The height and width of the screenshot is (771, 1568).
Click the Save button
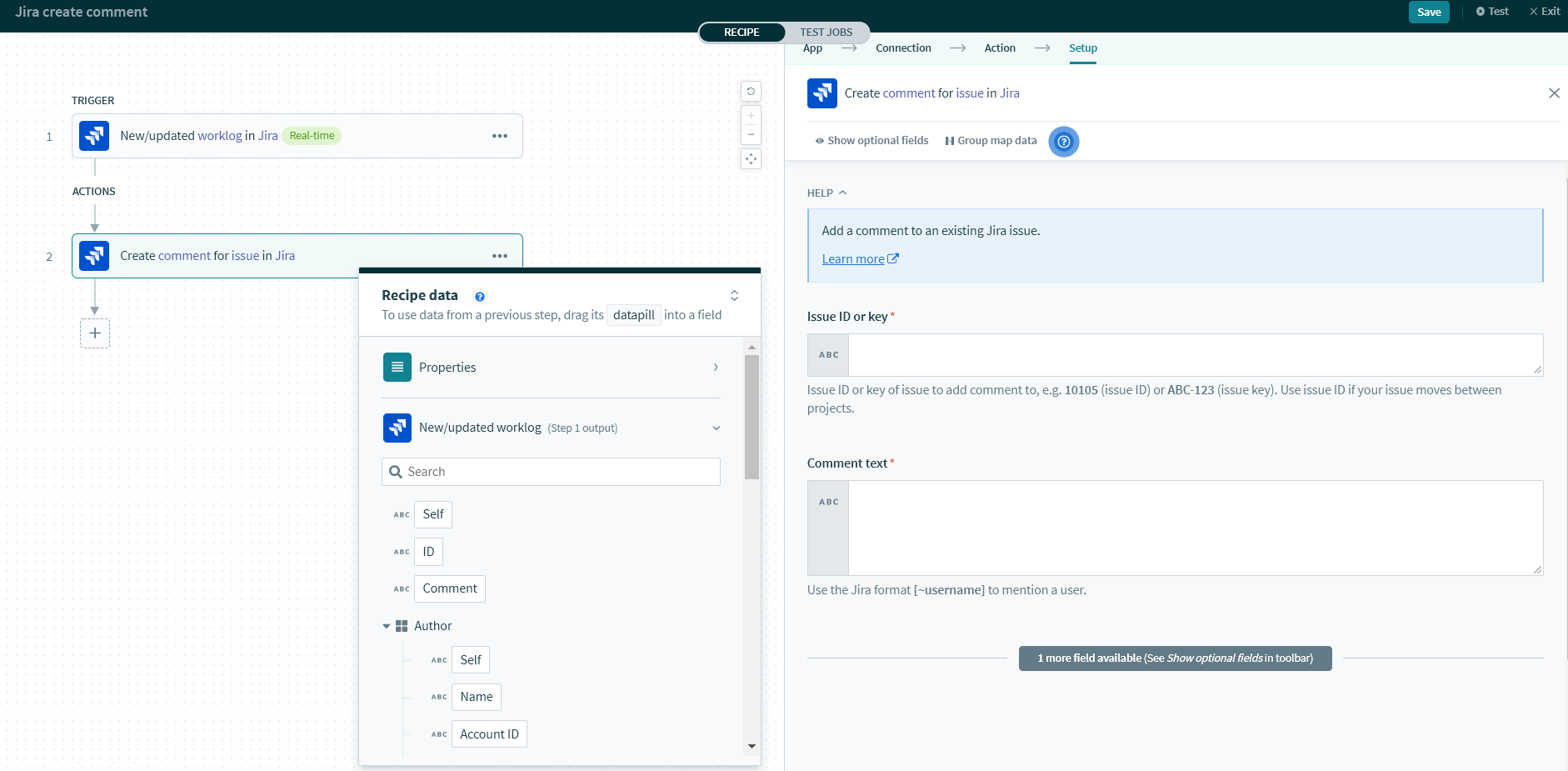pos(1428,12)
